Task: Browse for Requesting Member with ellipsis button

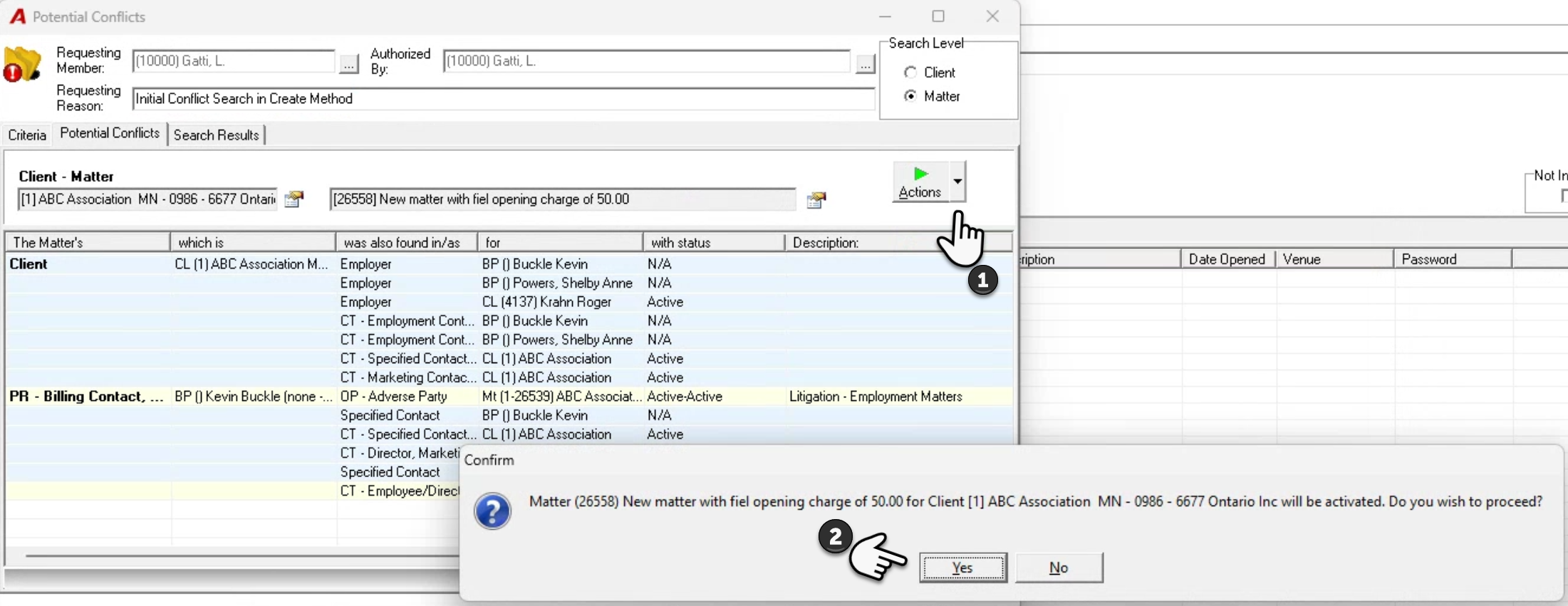Action: 348,63
